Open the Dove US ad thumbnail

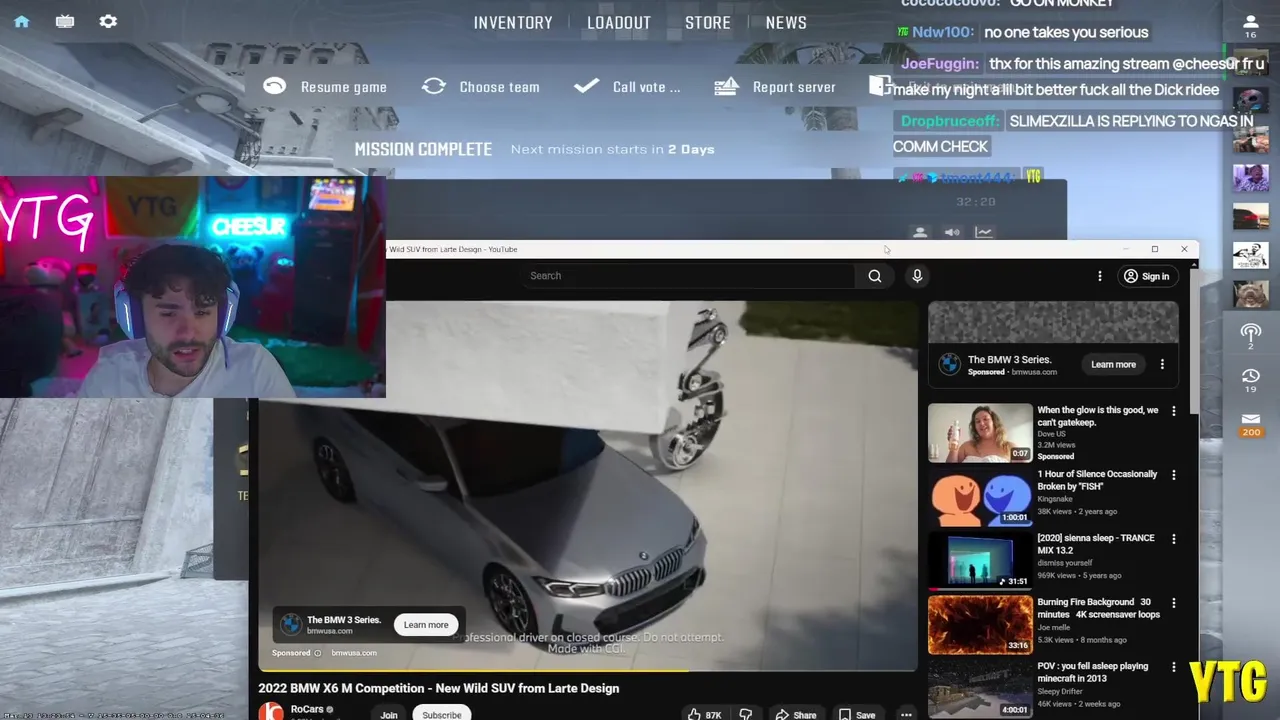click(x=980, y=432)
